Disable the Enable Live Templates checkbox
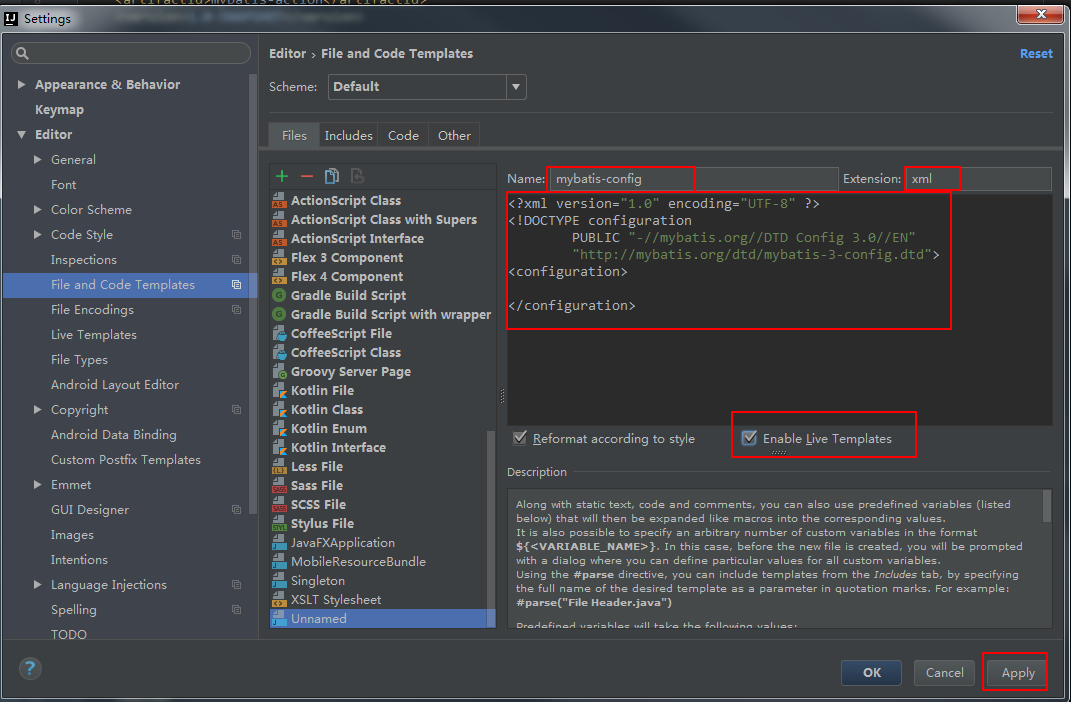The width and height of the screenshot is (1071, 702). [749, 438]
